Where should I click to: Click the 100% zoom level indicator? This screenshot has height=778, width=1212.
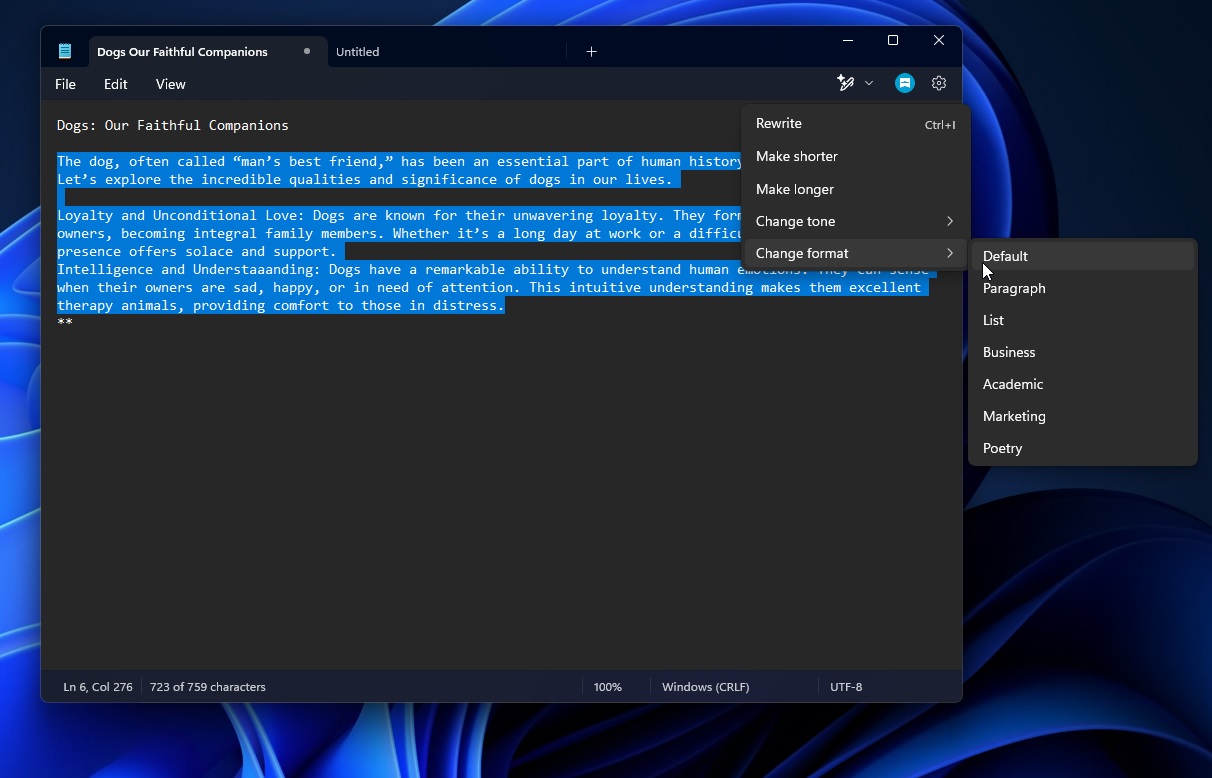coord(608,687)
